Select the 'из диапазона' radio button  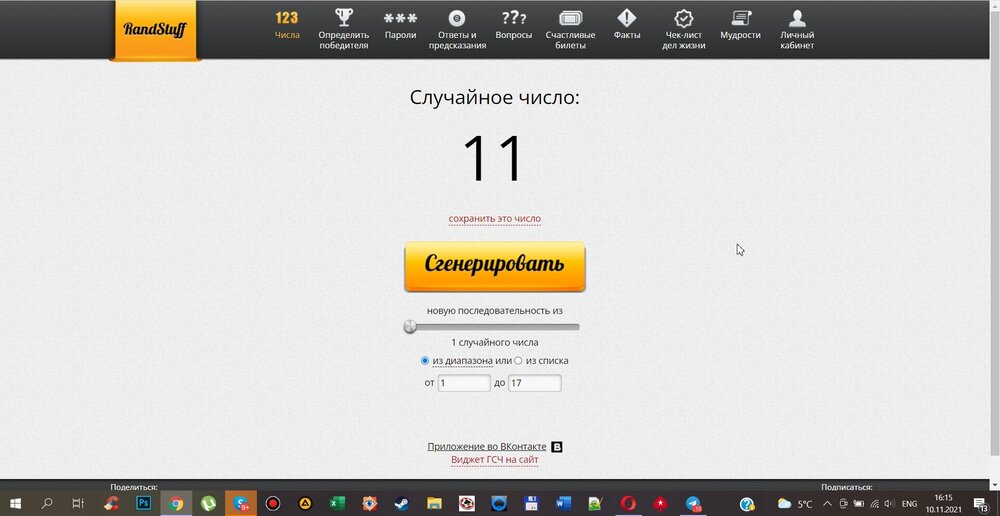pos(425,361)
